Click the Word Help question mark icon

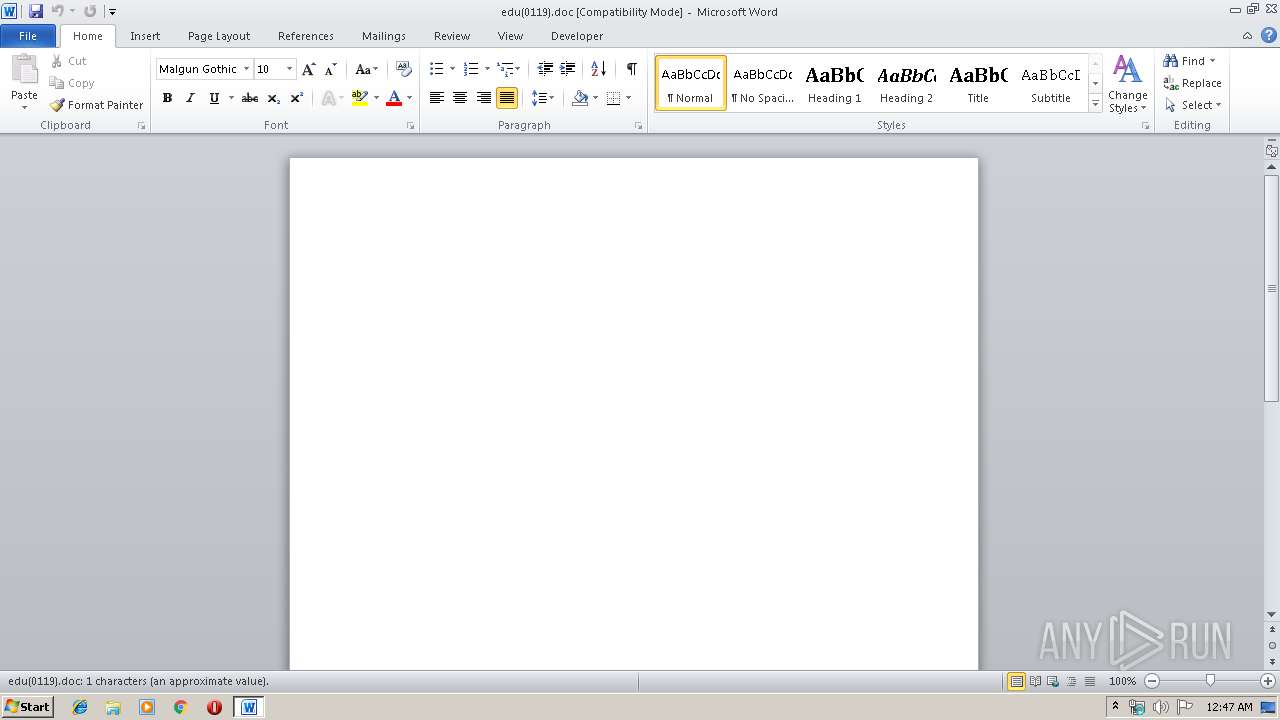pyautogui.click(x=1268, y=36)
